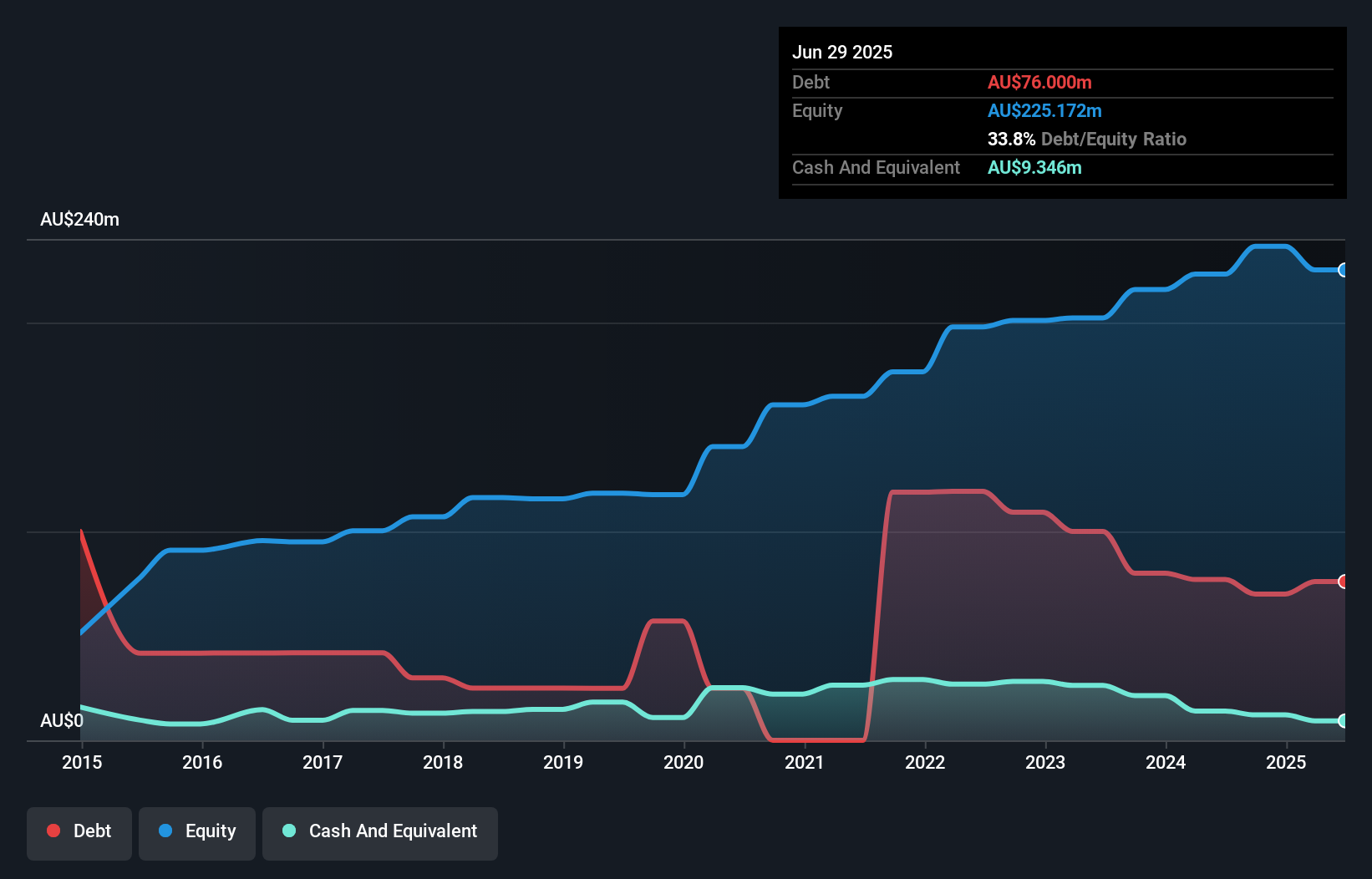Select the 2020 year label
Image resolution: width=1372 pixels, height=879 pixels.
click(683, 762)
